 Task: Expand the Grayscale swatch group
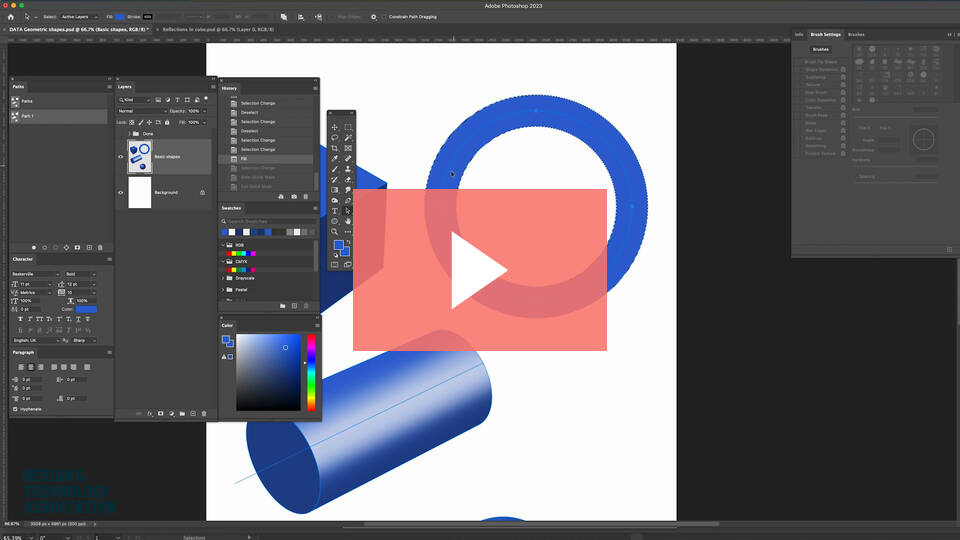click(x=223, y=278)
